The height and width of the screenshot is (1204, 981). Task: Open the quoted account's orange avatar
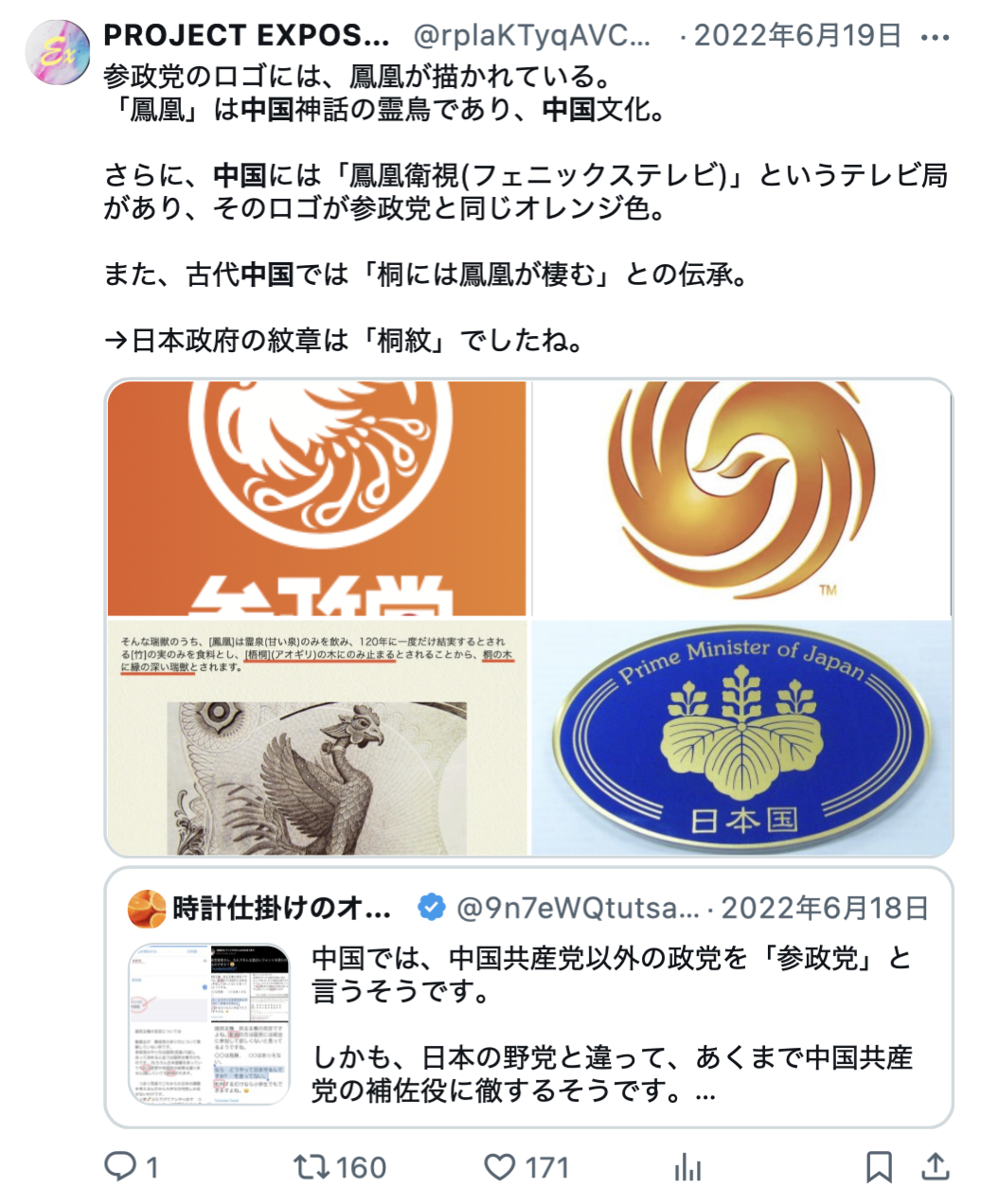pos(147,909)
